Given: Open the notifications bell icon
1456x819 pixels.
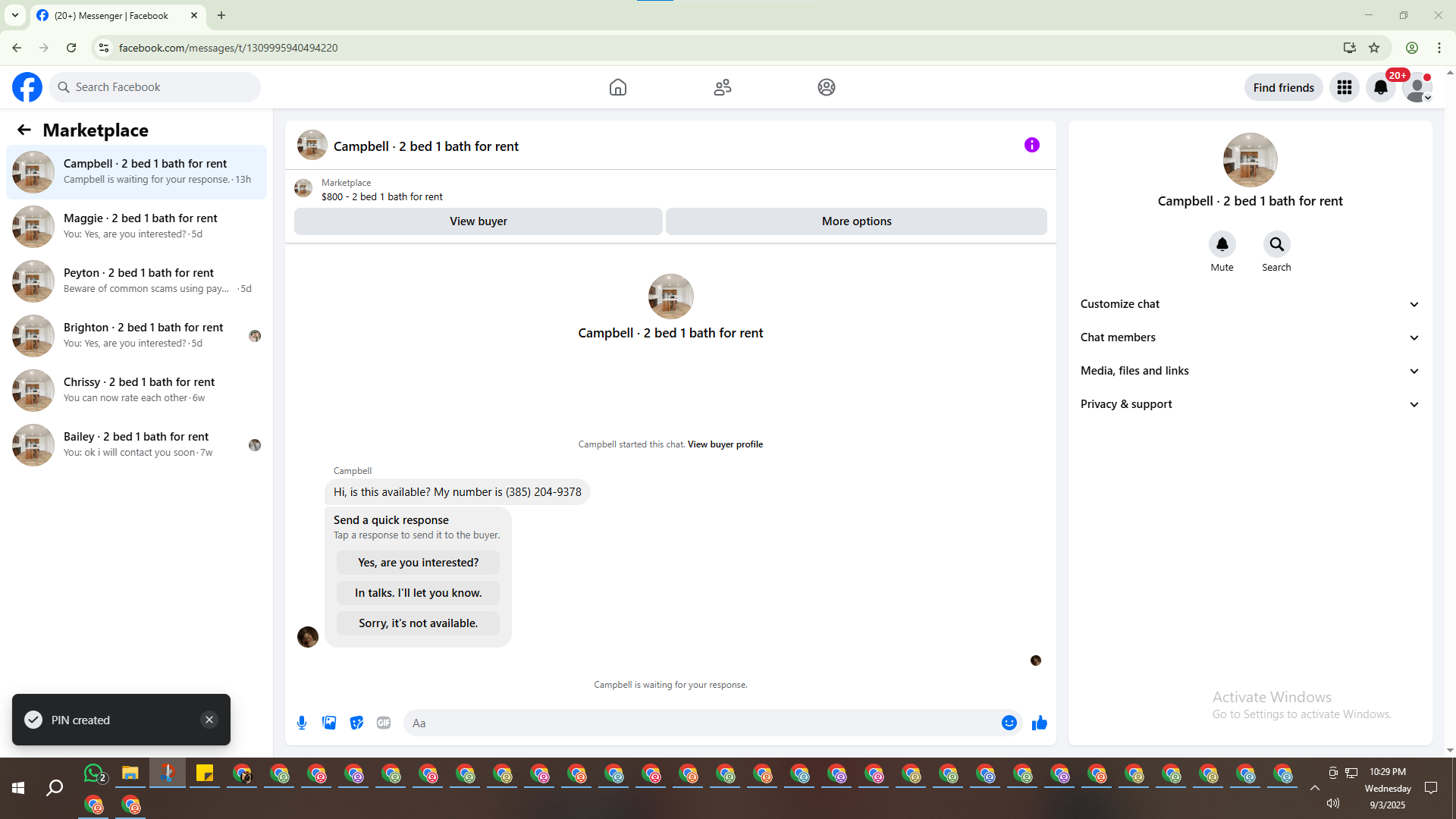Looking at the screenshot, I should coord(1381,87).
